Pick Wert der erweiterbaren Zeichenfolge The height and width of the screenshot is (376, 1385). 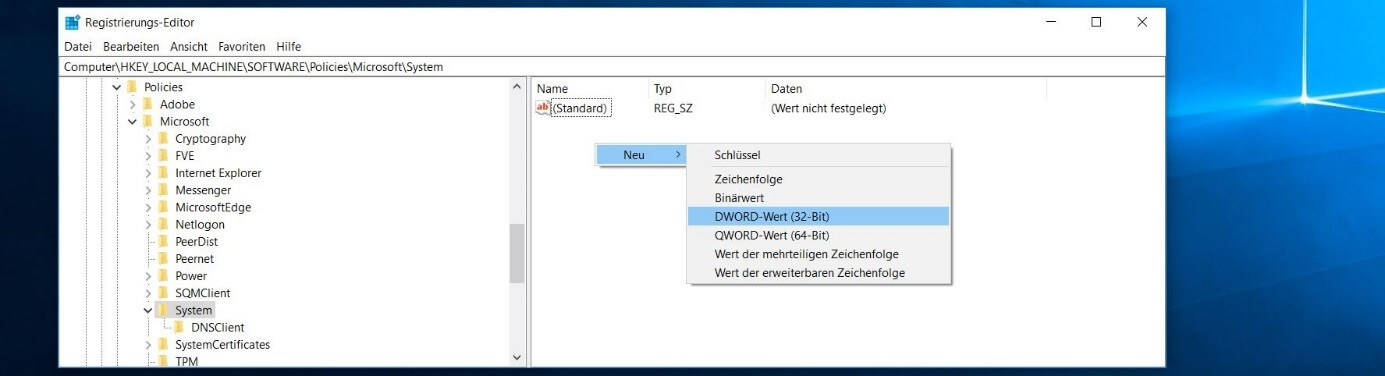[818, 273]
